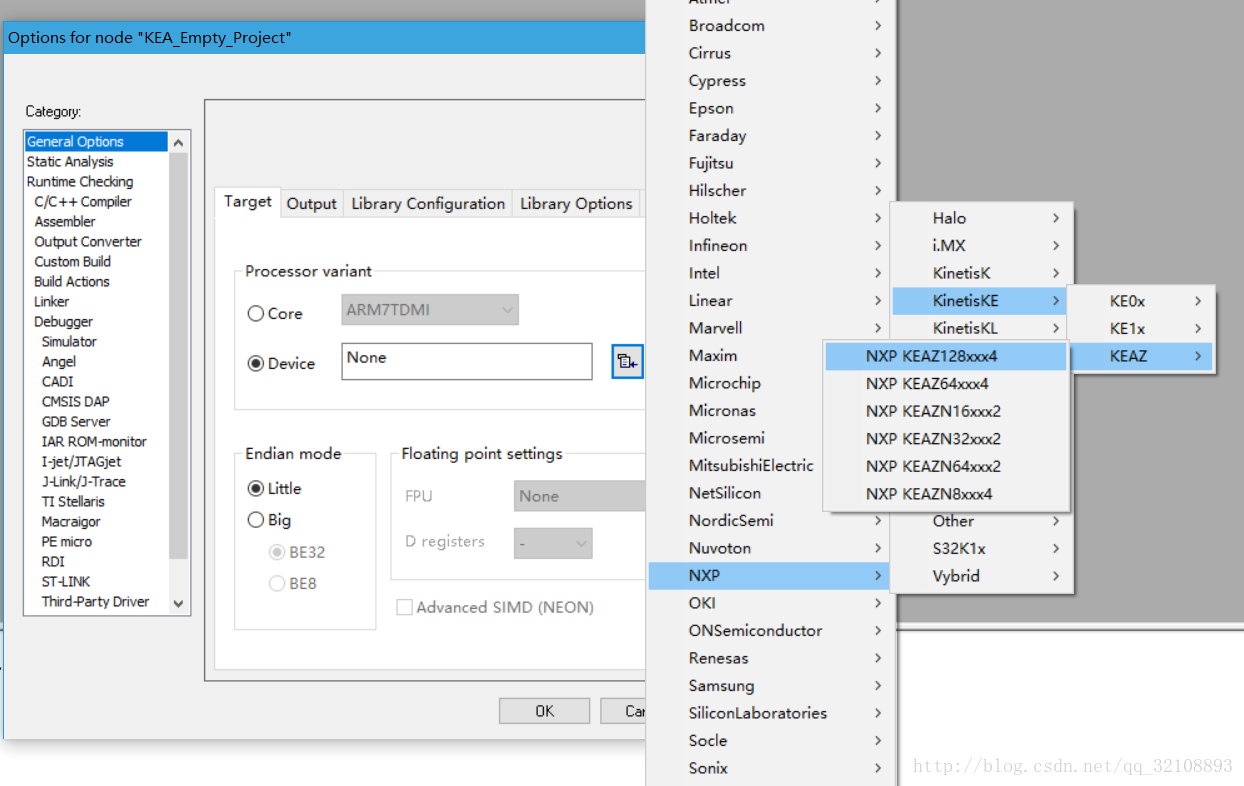Click the partially hidden Cancel button
Image resolution: width=1244 pixels, height=786 pixels.
(x=624, y=711)
